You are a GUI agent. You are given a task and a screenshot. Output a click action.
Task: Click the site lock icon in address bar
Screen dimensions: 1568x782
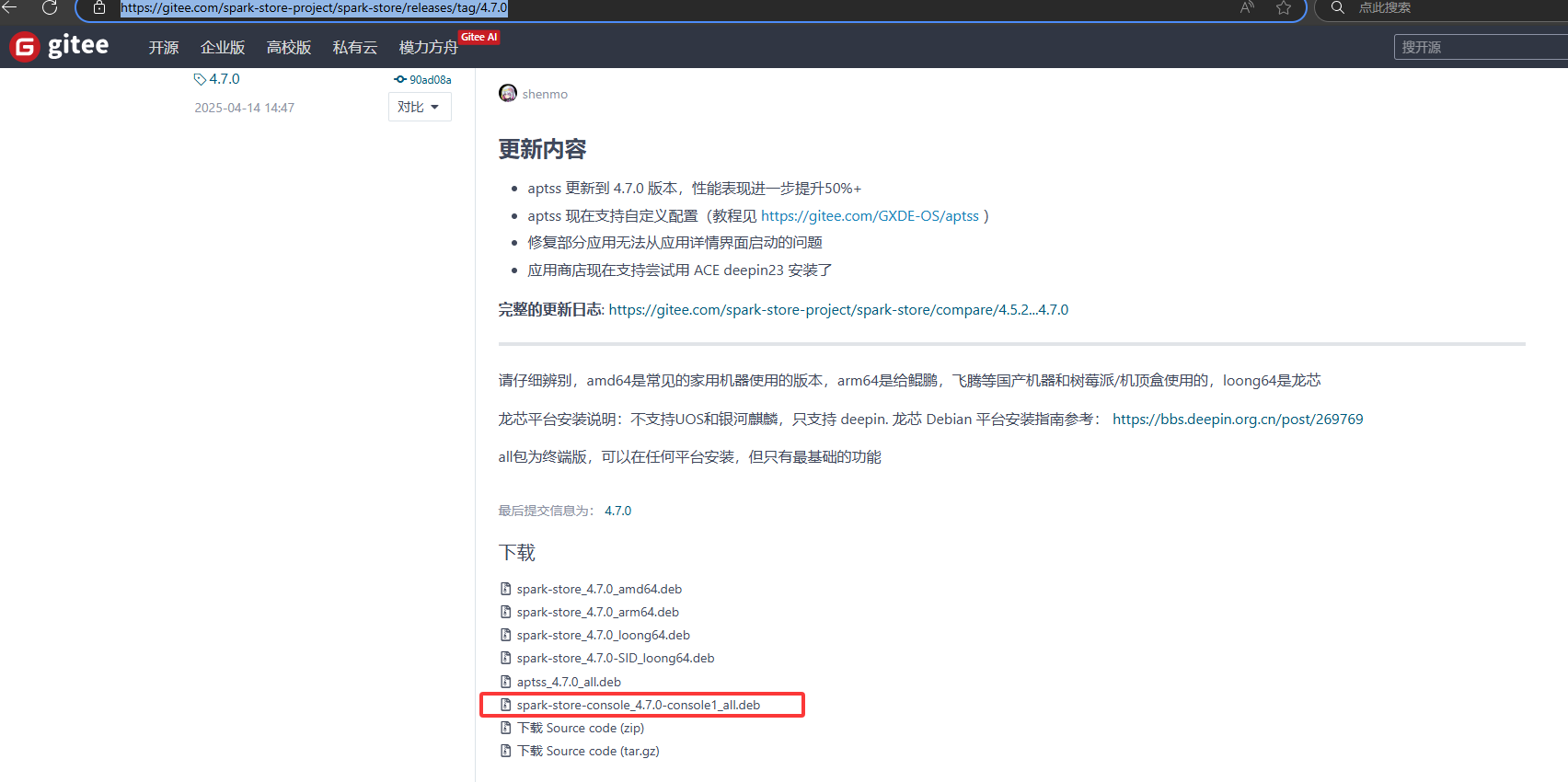(x=99, y=7)
